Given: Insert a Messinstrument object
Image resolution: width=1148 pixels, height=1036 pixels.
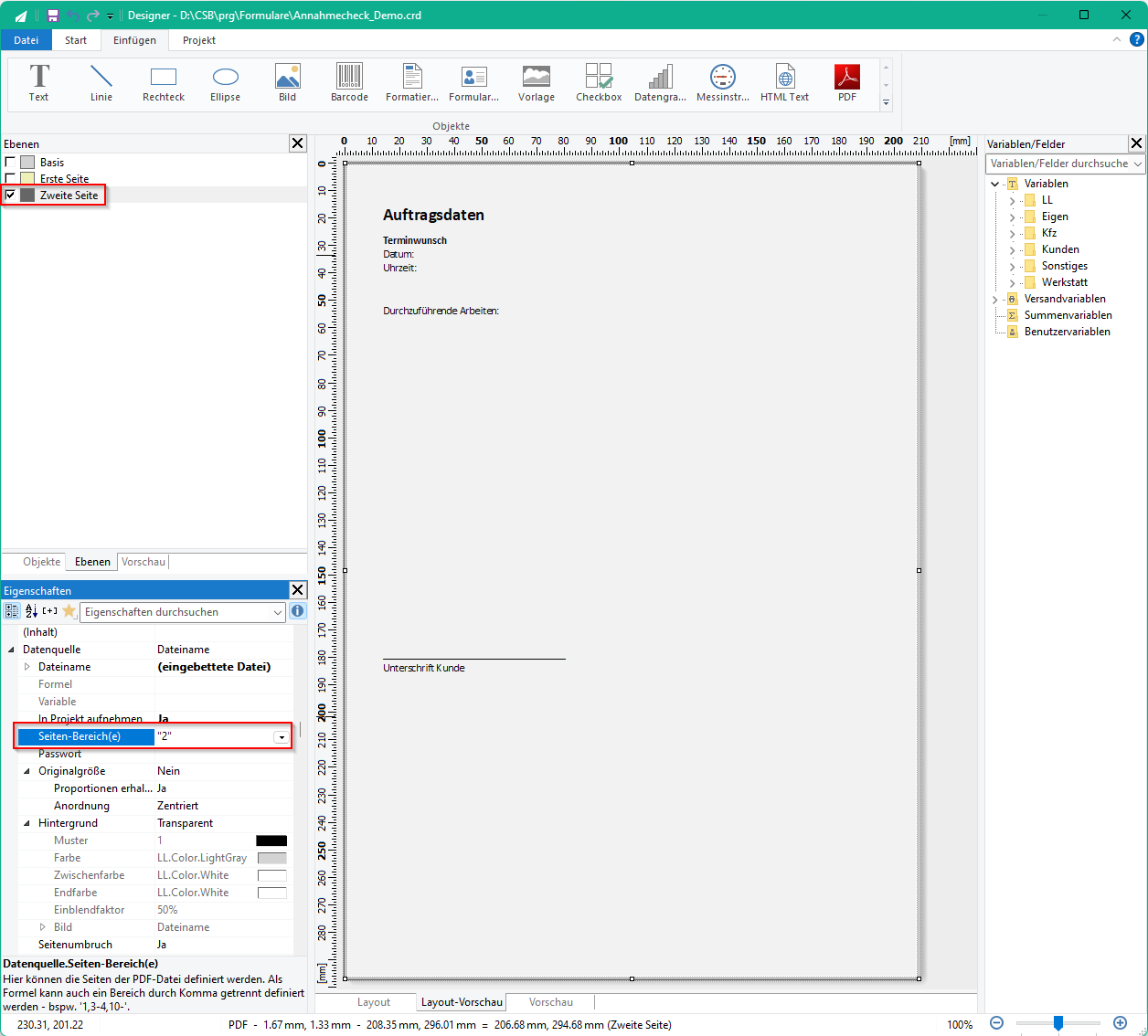Looking at the screenshot, I should click(723, 83).
